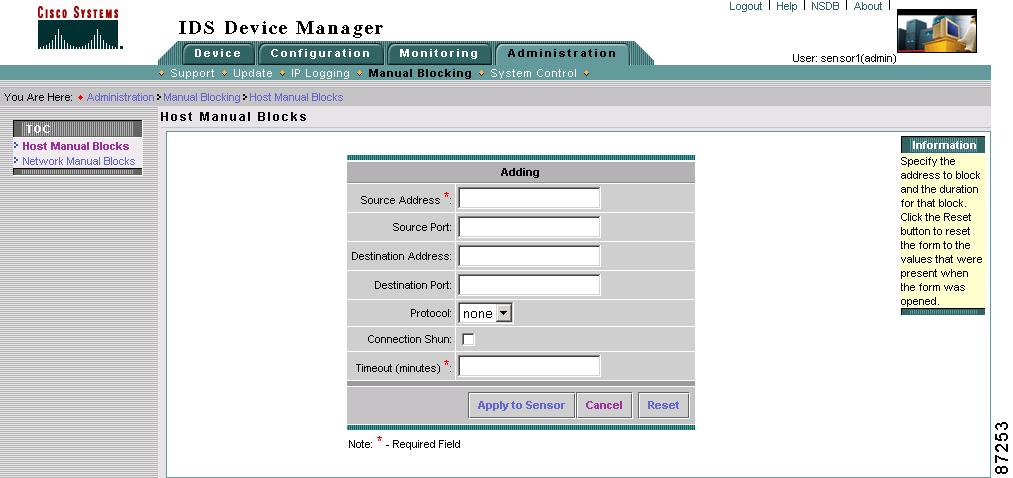The width and height of the screenshot is (1013, 478).
Task: Open the System Control submenu
Action: [533, 73]
